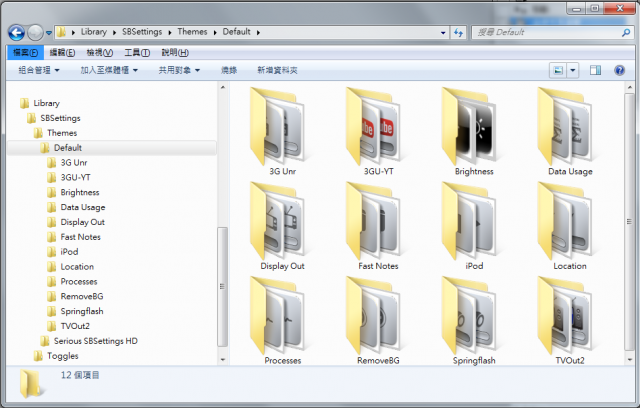This screenshot has width=640, height=408.
Task: Click the file pane scrollbar thumb
Action: 629,222
